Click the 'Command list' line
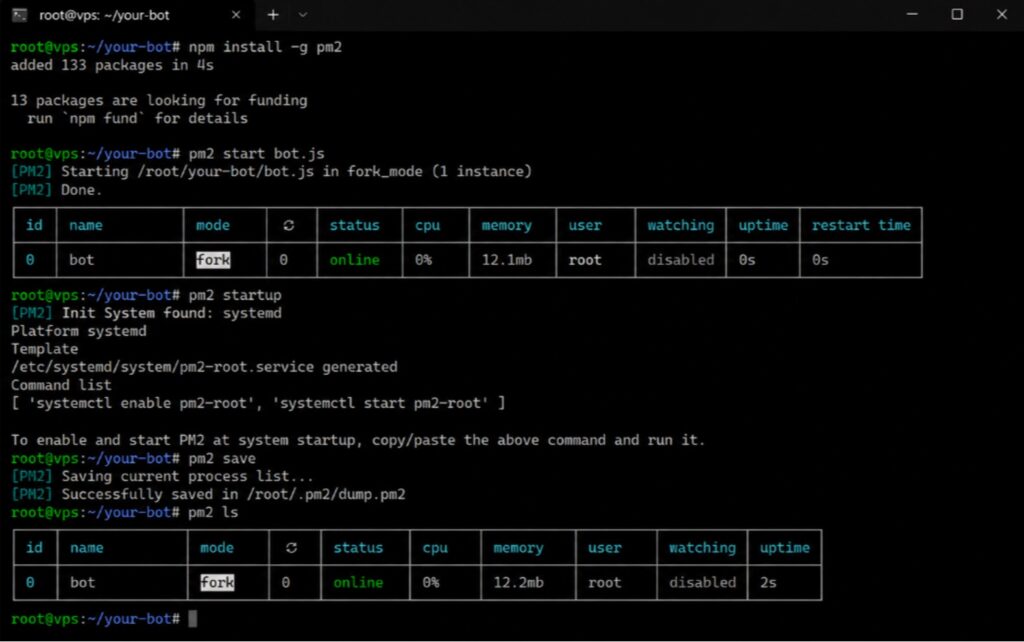Screen dimensions: 1024x642 tap(61, 385)
